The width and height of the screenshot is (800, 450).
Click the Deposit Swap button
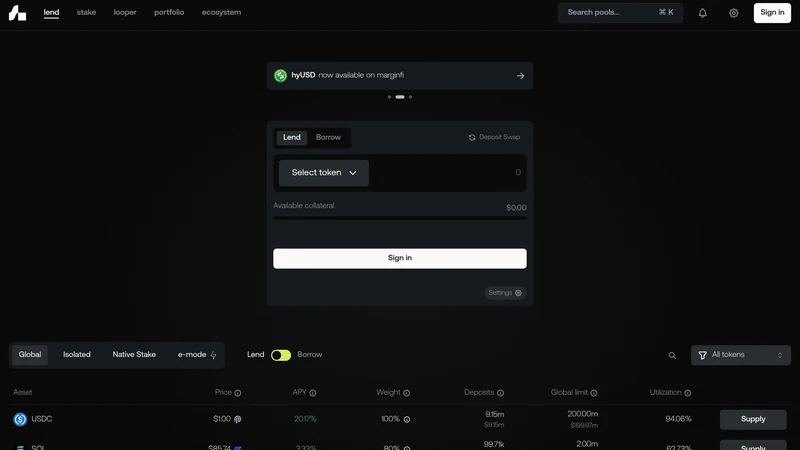coord(494,137)
